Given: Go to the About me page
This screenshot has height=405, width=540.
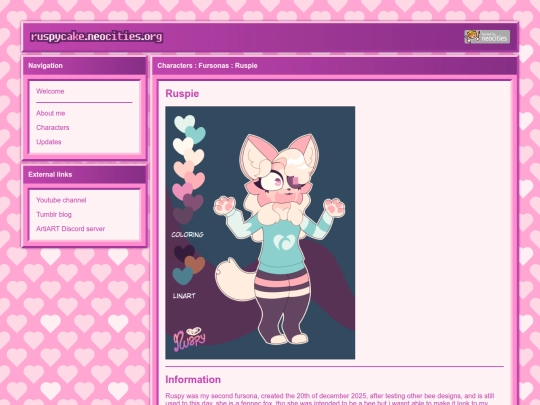Looking at the screenshot, I should [50, 113].
